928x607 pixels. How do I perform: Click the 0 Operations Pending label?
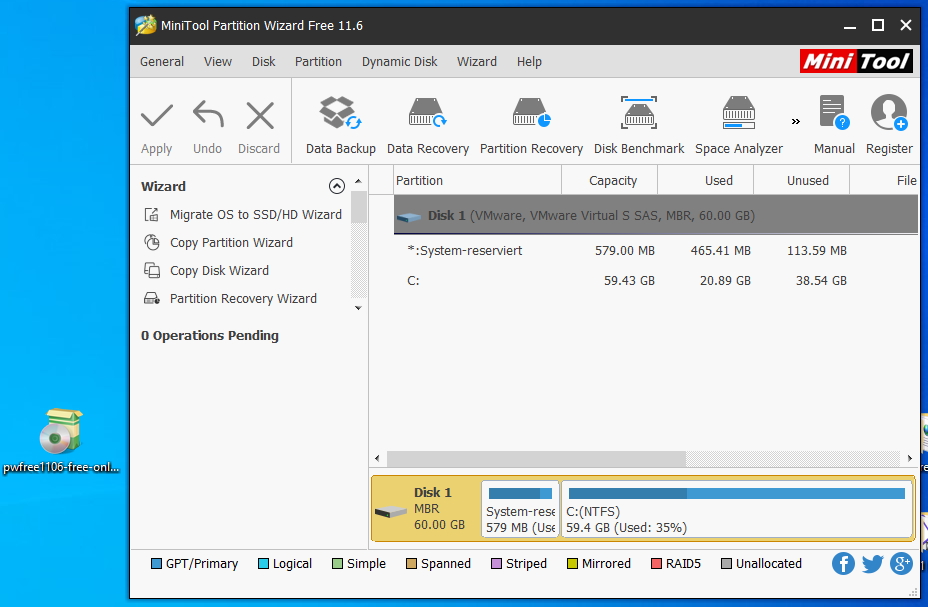(210, 335)
